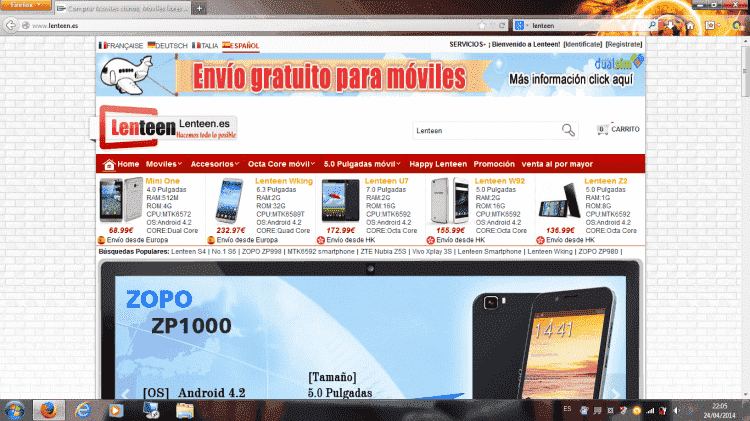
Task: Switch site language to Deutsch
Action: point(167,45)
